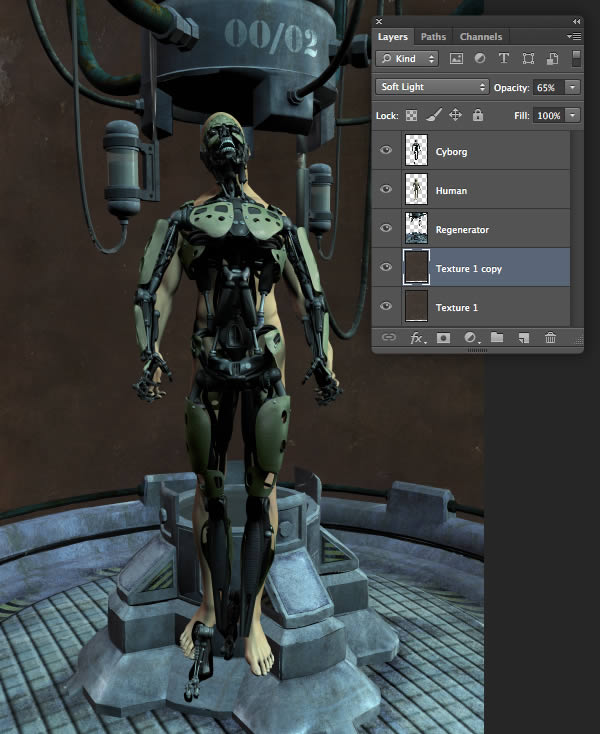The height and width of the screenshot is (734, 600).
Task: Filter layers by type layer icon
Action: coord(504,59)
